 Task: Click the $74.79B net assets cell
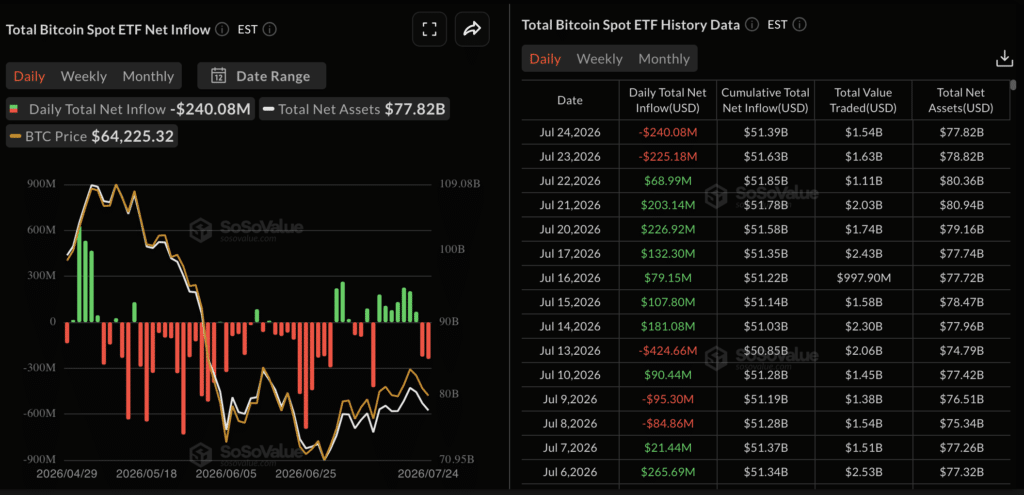point(960,351)
